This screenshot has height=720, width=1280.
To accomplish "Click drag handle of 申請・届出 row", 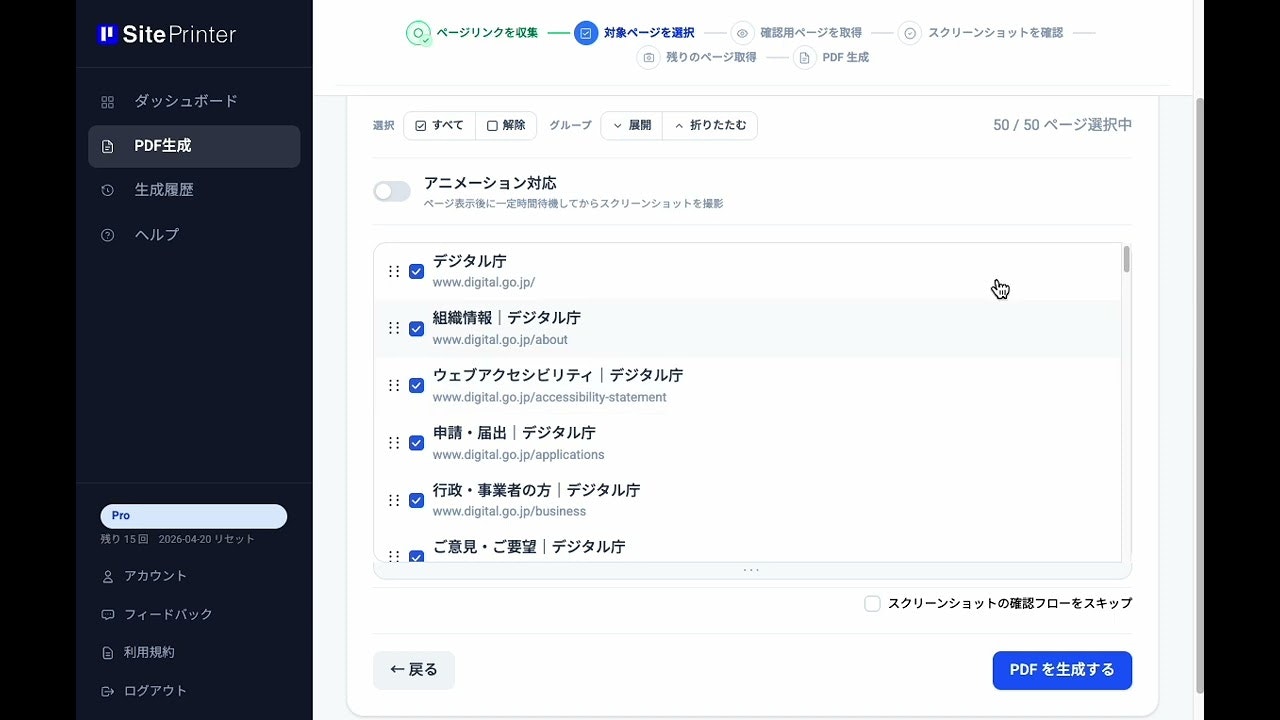I will [394, 443].
